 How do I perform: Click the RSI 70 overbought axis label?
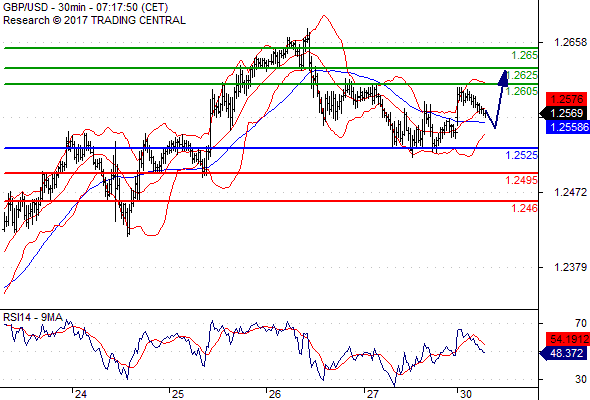pyautogui.click(x=581, y=323)
